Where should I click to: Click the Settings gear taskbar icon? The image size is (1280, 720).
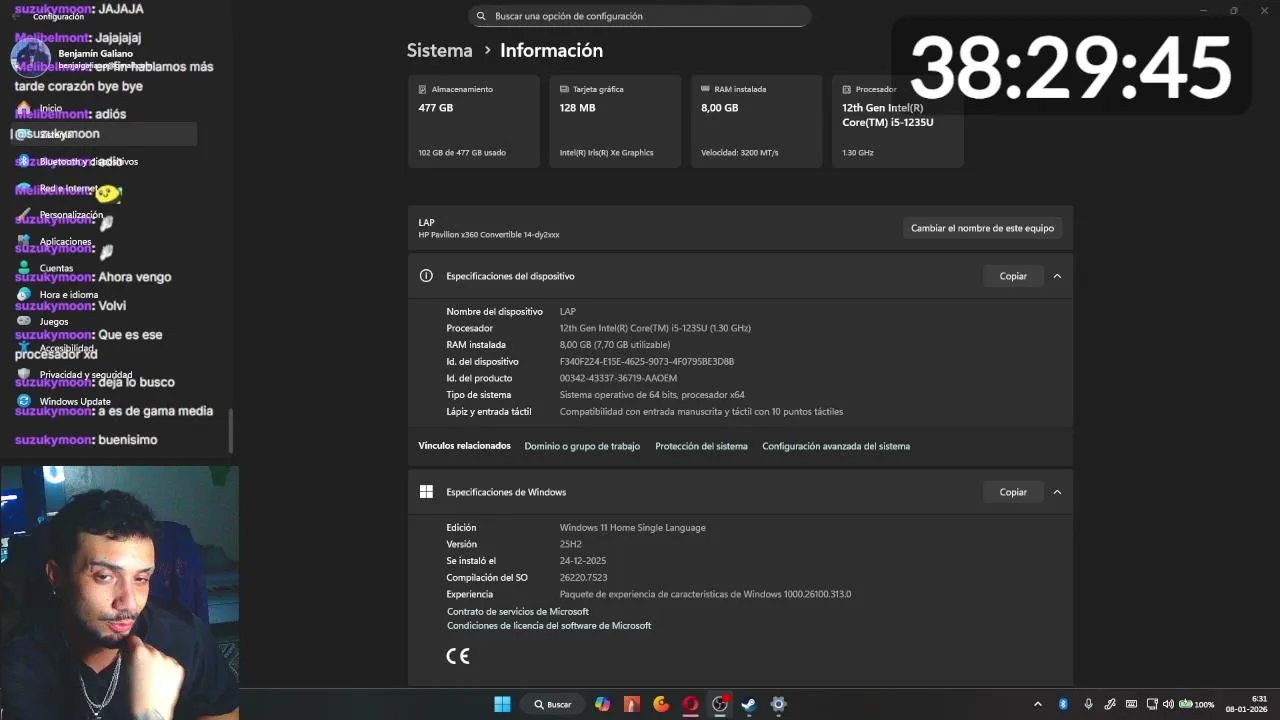778,704
